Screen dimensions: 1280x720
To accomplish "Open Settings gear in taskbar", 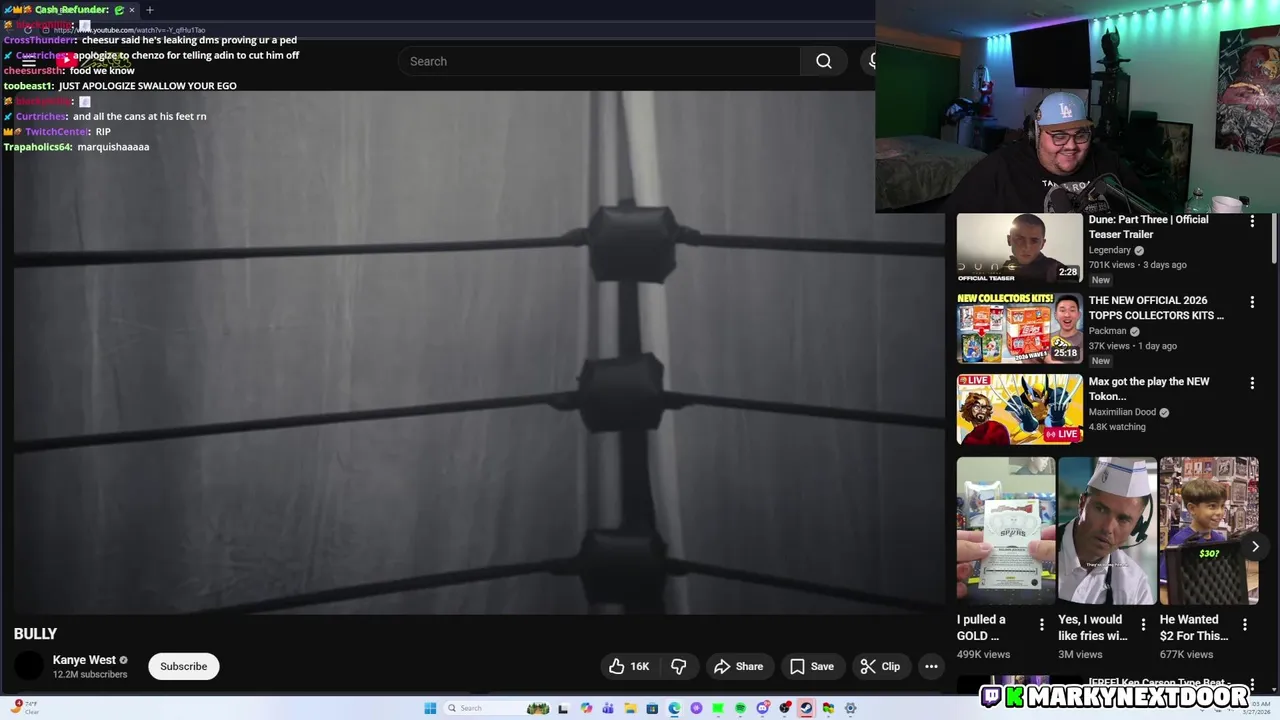I will (x=850, y=708).
